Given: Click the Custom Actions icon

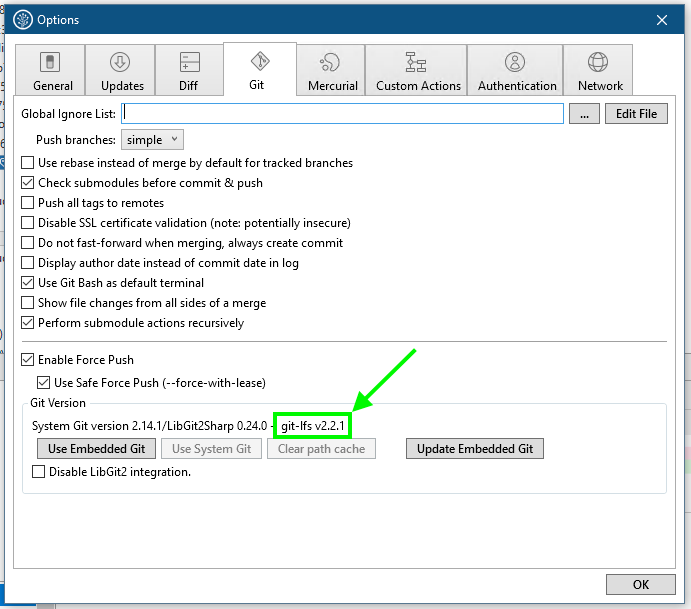Looking at the screenshot, I should [416, 62].
